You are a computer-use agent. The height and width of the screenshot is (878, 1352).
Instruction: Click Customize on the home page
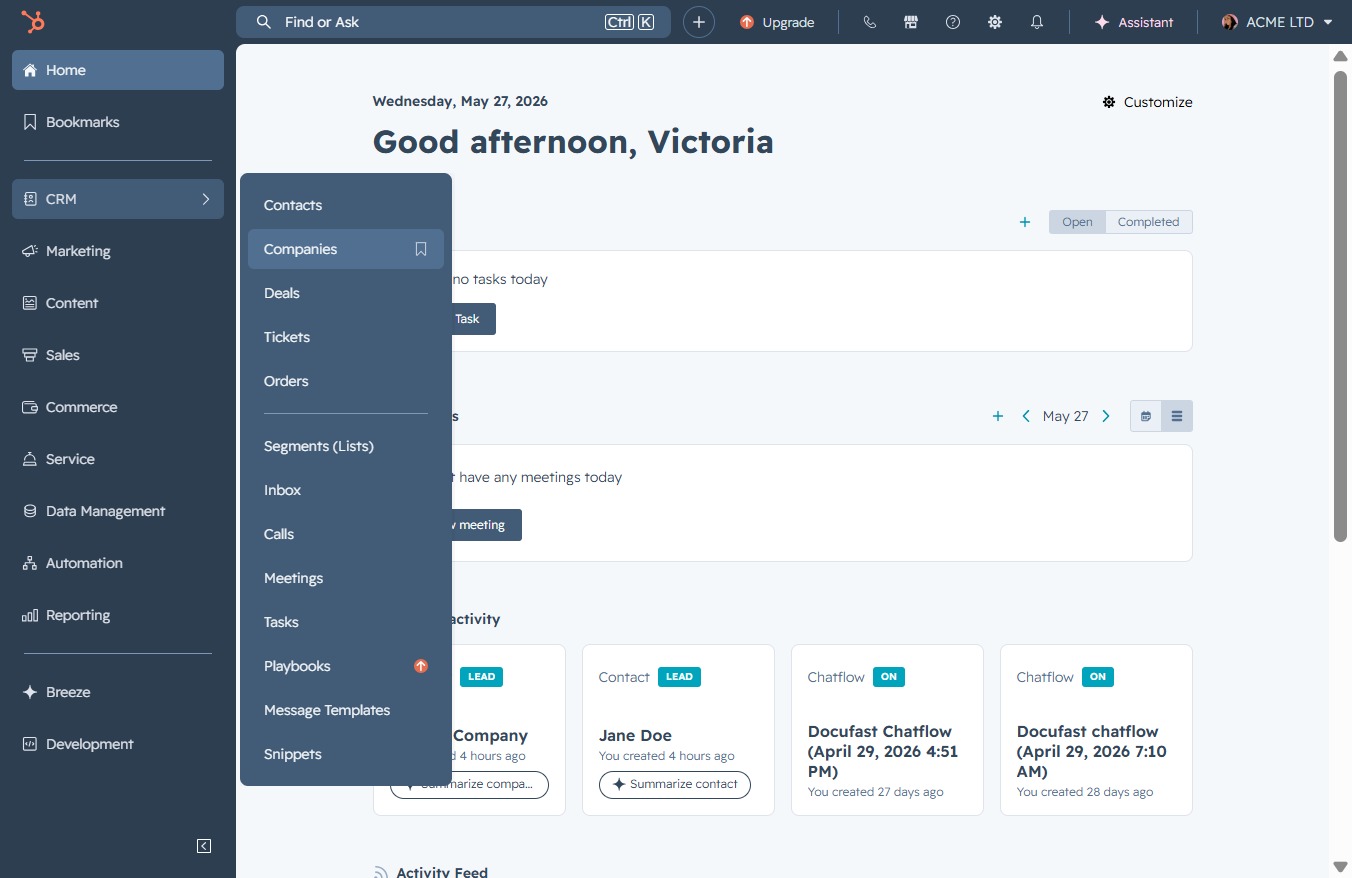[x=1147, y=102]
